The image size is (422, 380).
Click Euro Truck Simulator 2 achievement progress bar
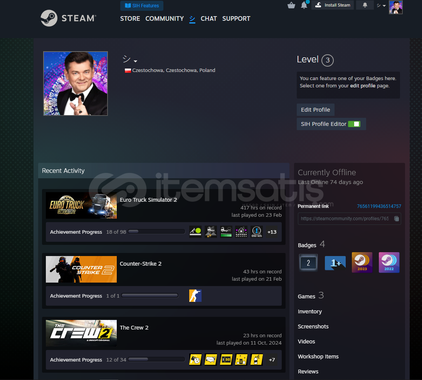156,231
